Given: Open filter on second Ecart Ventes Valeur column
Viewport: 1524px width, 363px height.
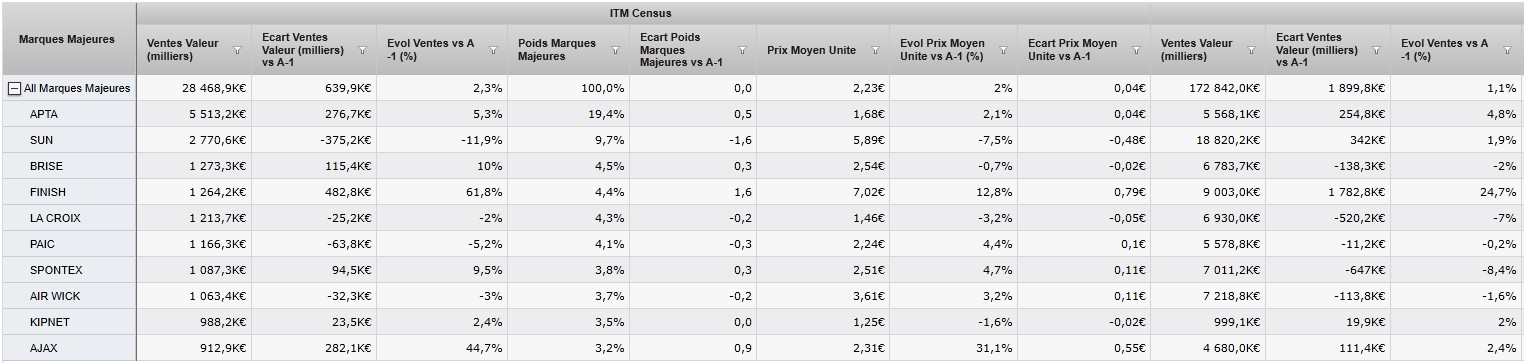Looking at the screenshot, I should (x=1377, y=50).
